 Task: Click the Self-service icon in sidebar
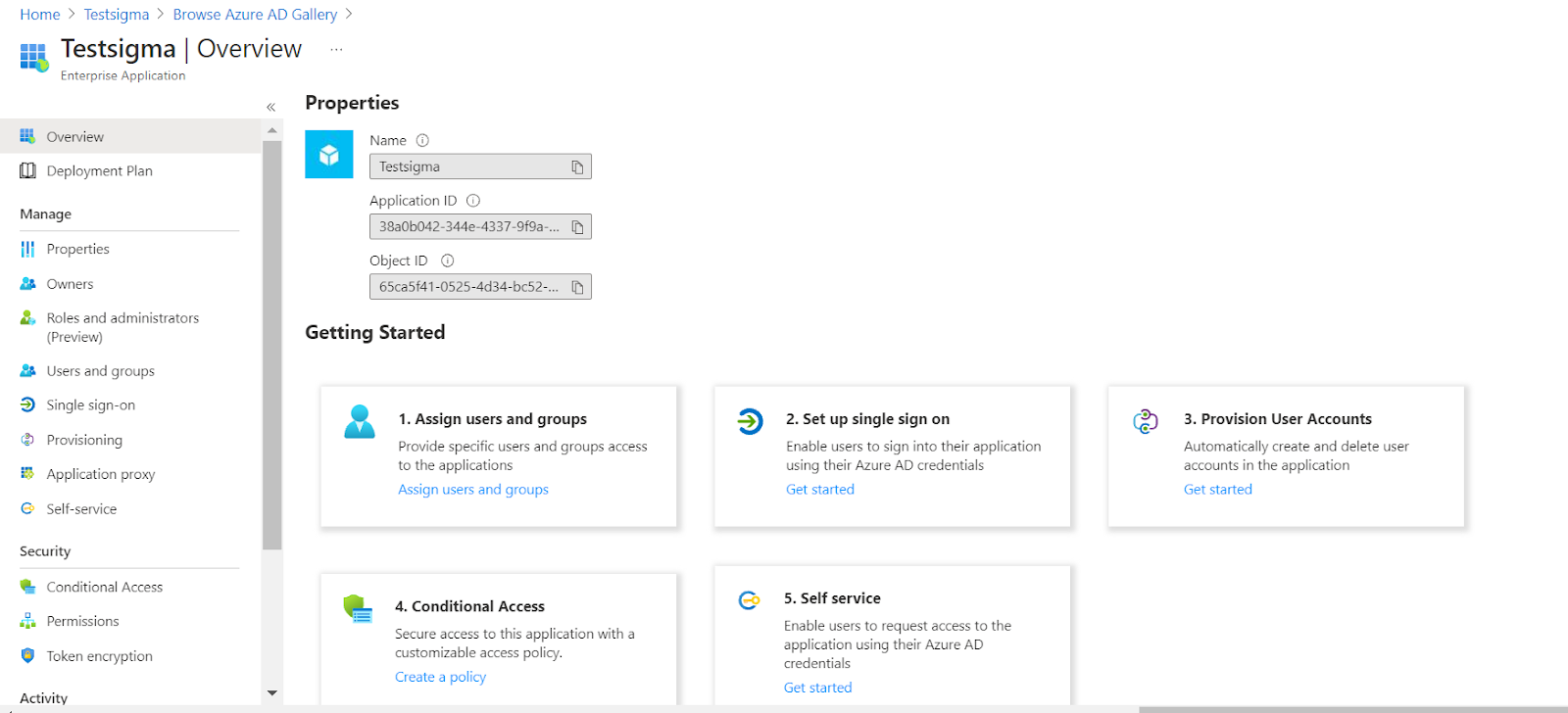click(x=27, y=508)
